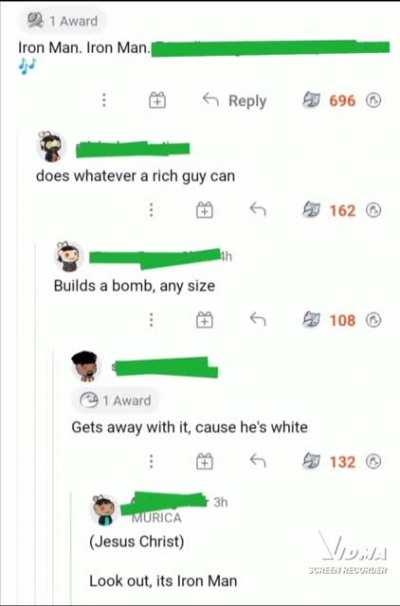Viewport: 400px width, 606px height.
Task: Downvote the comment with 696 points
Action: (x=374, y=100)
